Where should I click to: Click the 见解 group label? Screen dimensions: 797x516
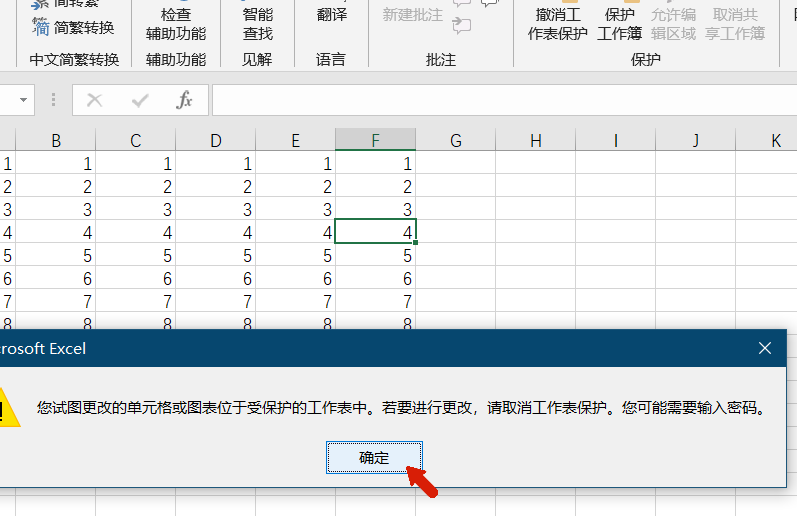click(x=257, y=59)
